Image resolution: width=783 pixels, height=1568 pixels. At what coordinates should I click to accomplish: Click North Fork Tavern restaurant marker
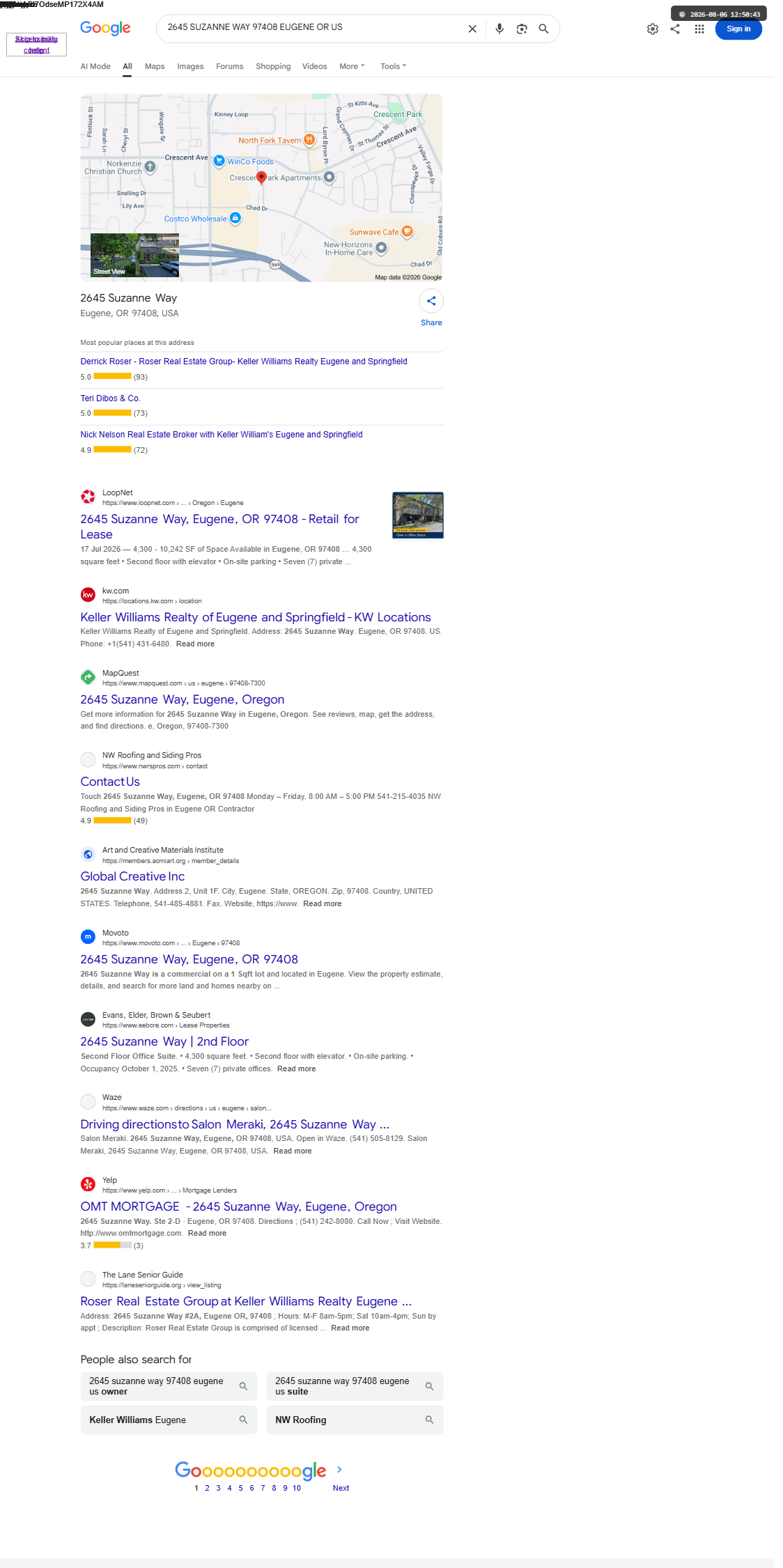click(x=309, y=139)
